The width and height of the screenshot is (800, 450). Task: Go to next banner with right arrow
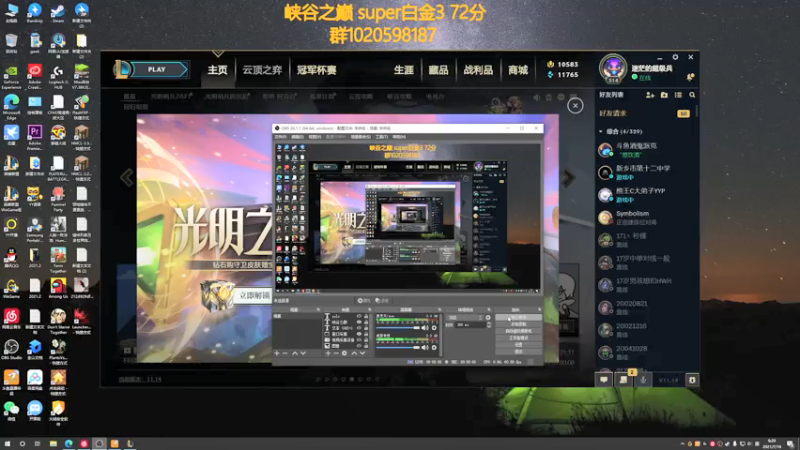click(x=568, y=178)
